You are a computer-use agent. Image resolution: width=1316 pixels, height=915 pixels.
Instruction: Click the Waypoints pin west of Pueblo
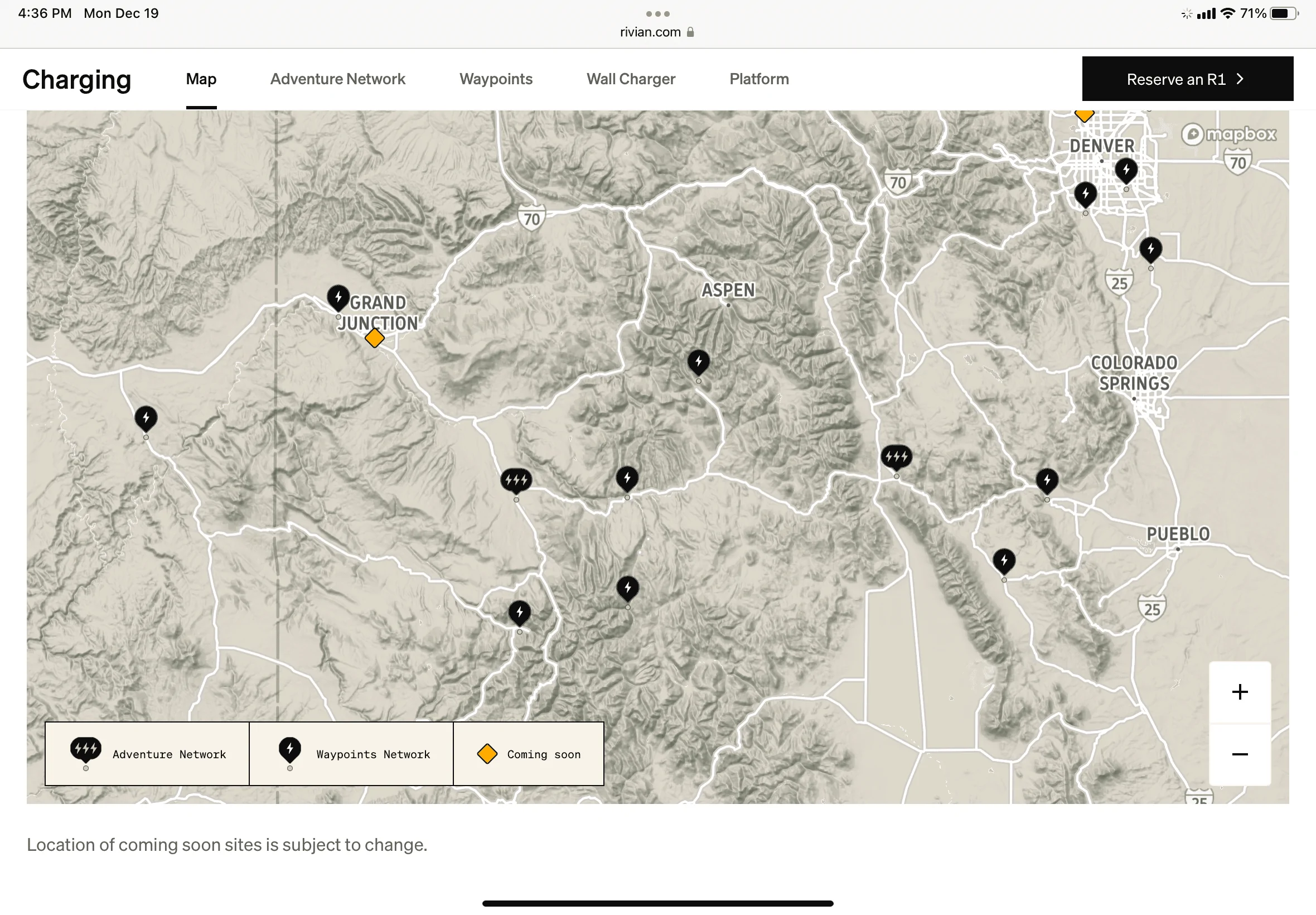coord(1004,562)
